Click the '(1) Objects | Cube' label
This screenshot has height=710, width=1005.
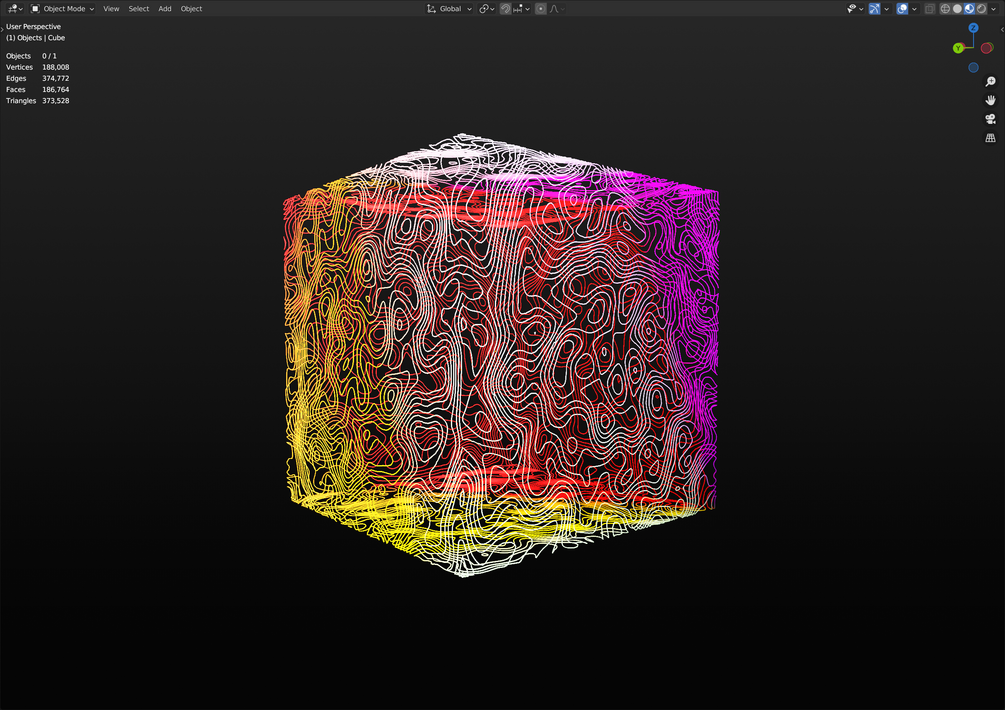click(35, 38)
